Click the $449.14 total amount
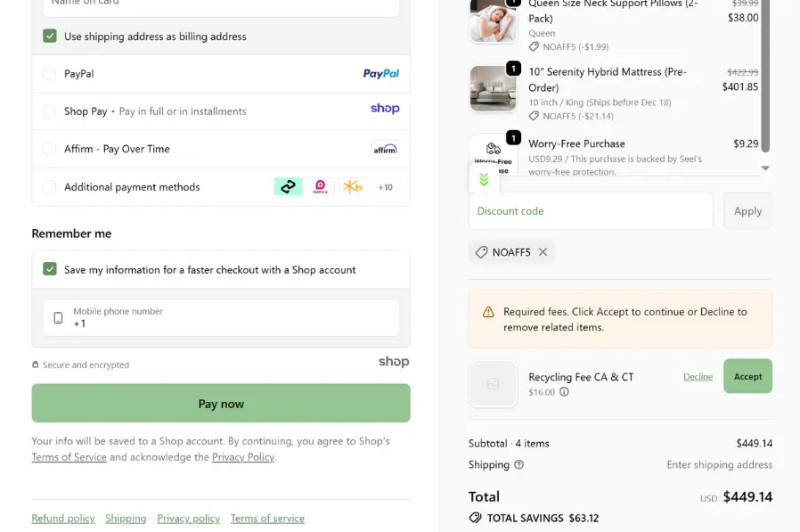The width and height of the screenshot is (800, 532). pos(747,497)
